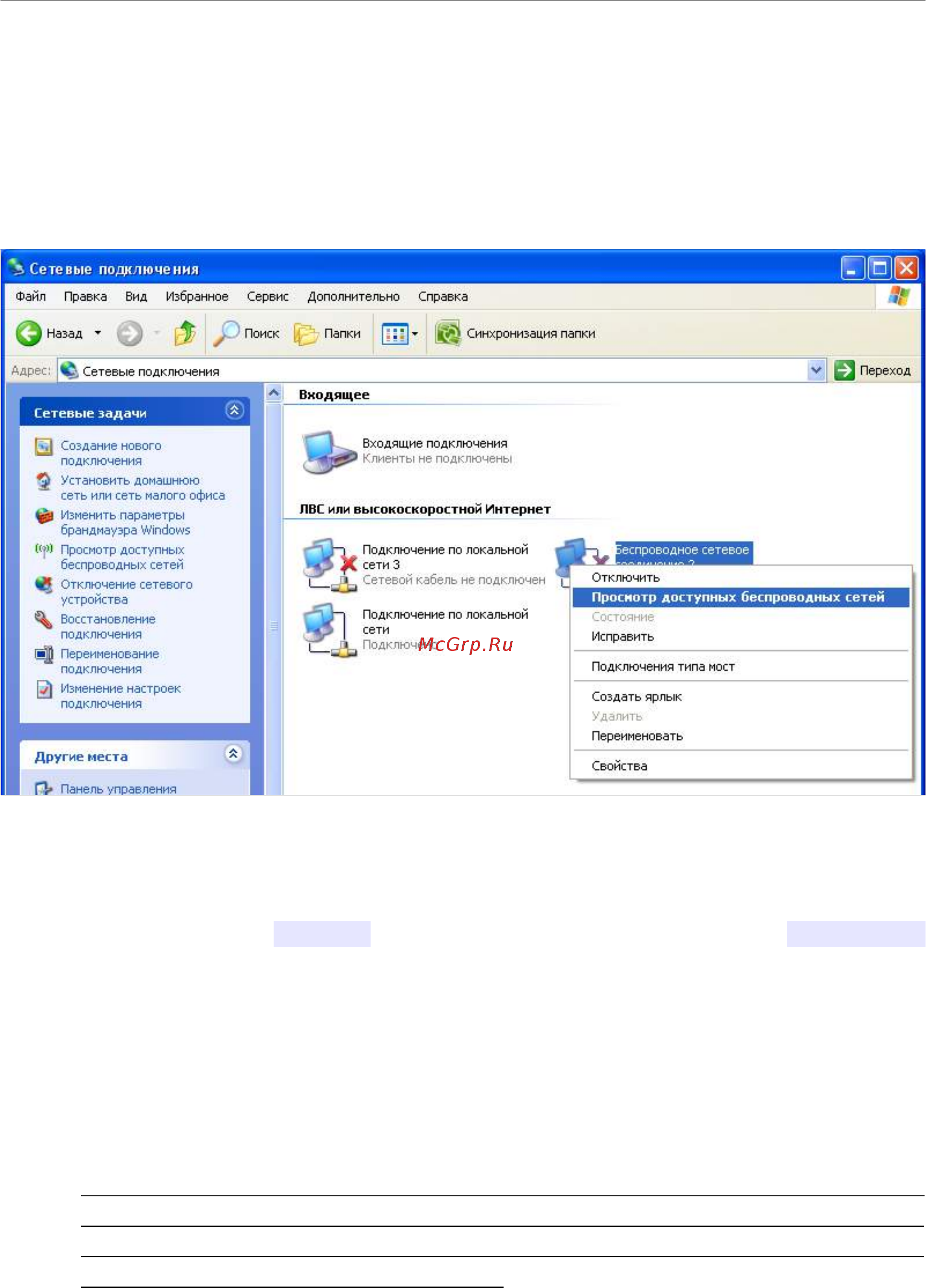
Task: Open the Файл menu
Action: click(31, 297)
